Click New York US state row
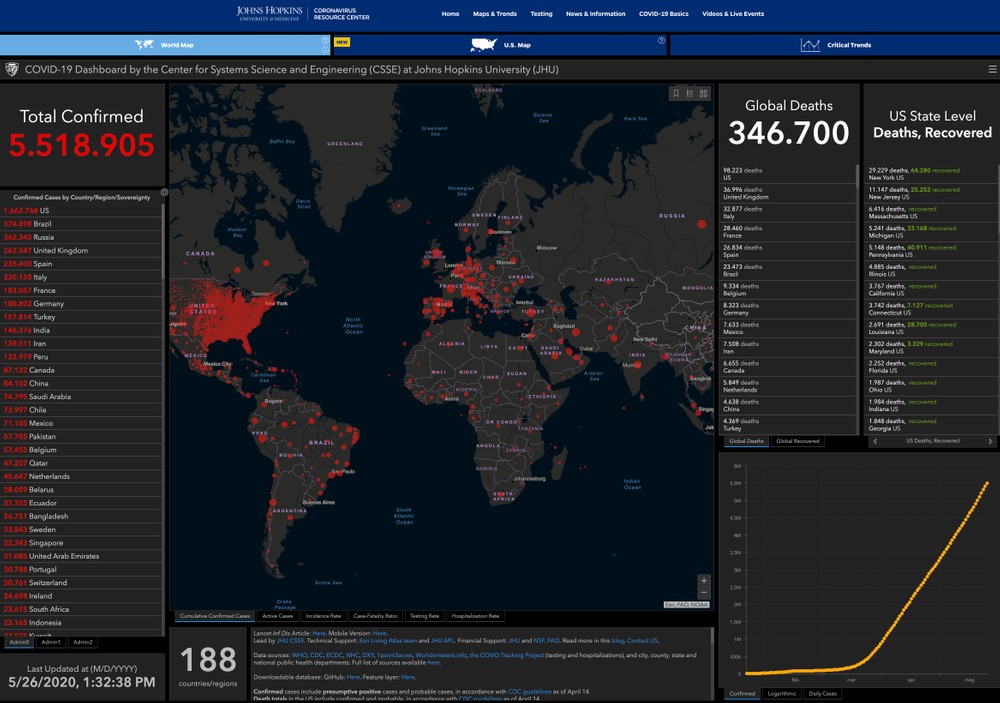Viewport: 1000px width, 703px height. (930, 174)
